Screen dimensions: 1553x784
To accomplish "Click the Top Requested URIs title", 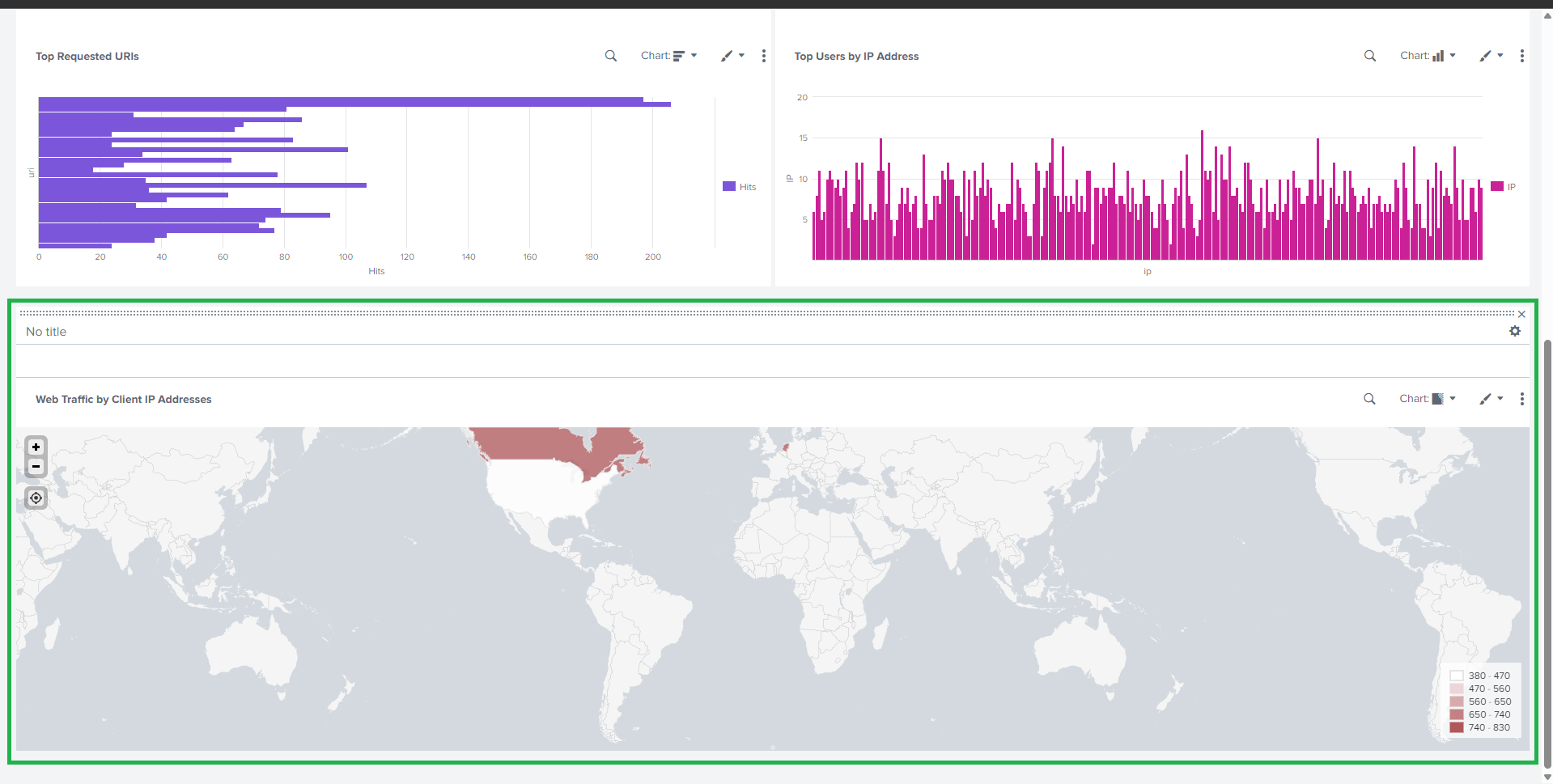I will [87, 56].
